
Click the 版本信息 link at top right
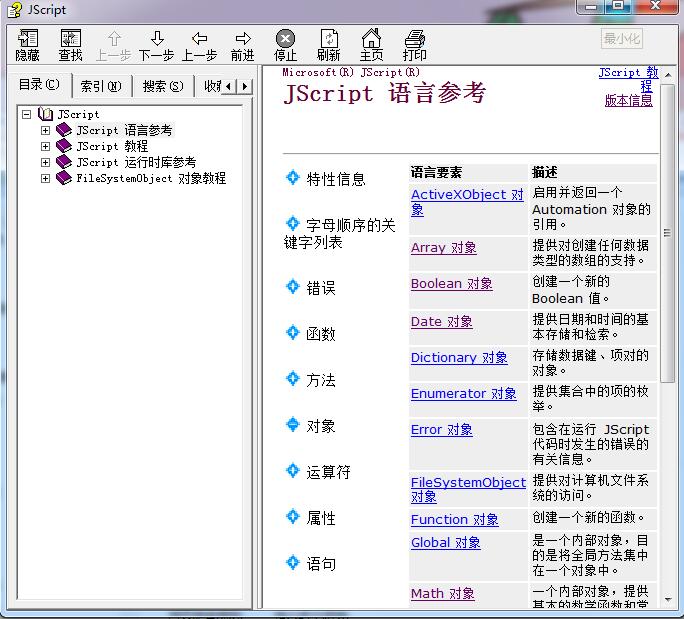[x=628, y=100]
